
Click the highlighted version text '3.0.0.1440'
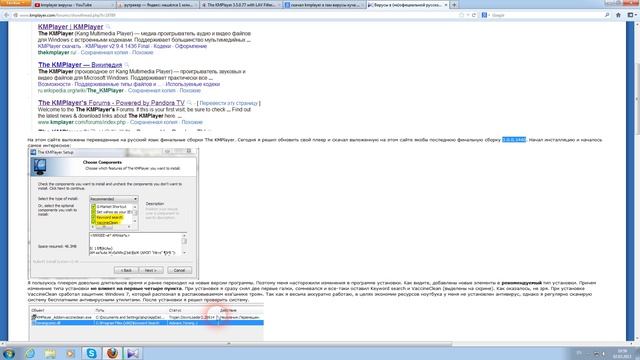point(514,140)
